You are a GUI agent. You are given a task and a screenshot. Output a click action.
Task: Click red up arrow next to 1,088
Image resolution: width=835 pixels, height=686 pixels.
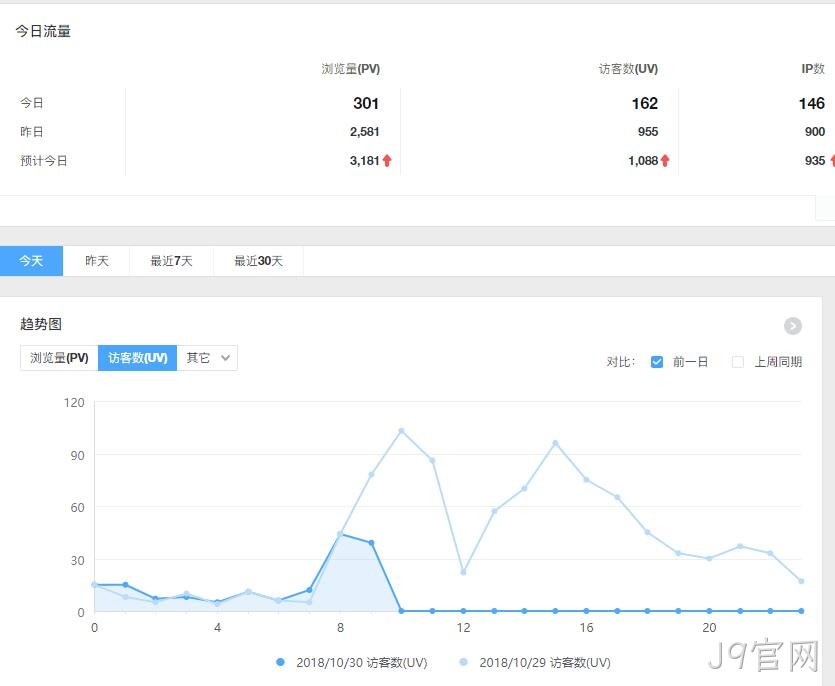665,160
